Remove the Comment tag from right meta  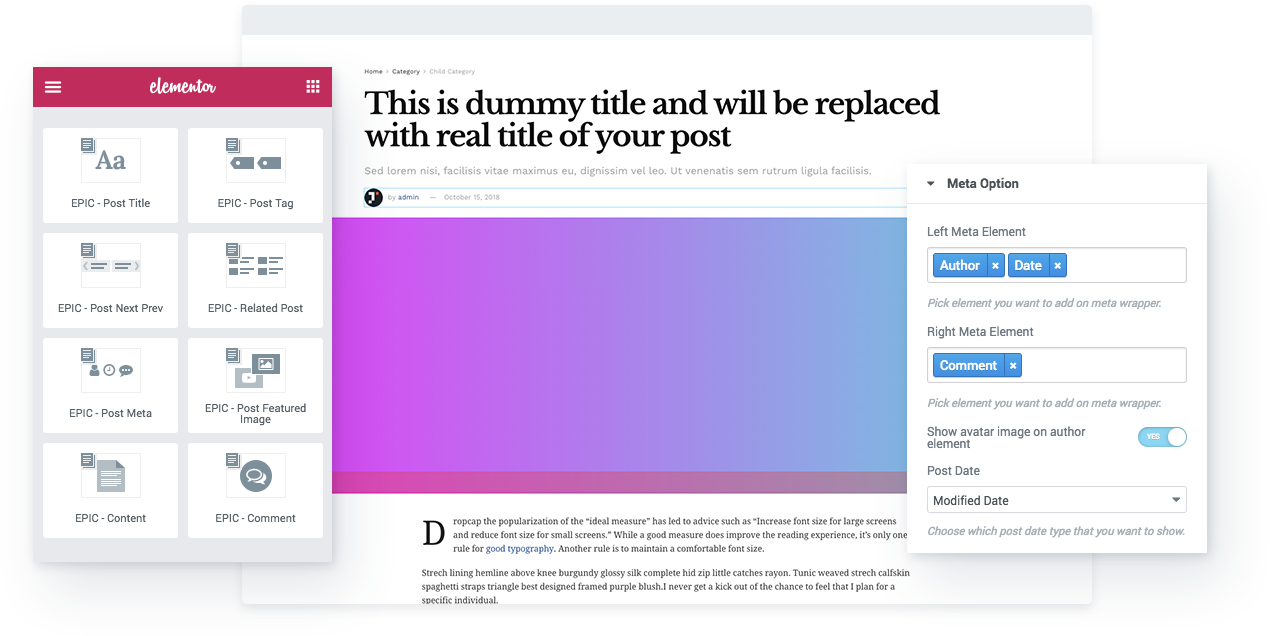pyautogui.click(x=1013, y=366)
